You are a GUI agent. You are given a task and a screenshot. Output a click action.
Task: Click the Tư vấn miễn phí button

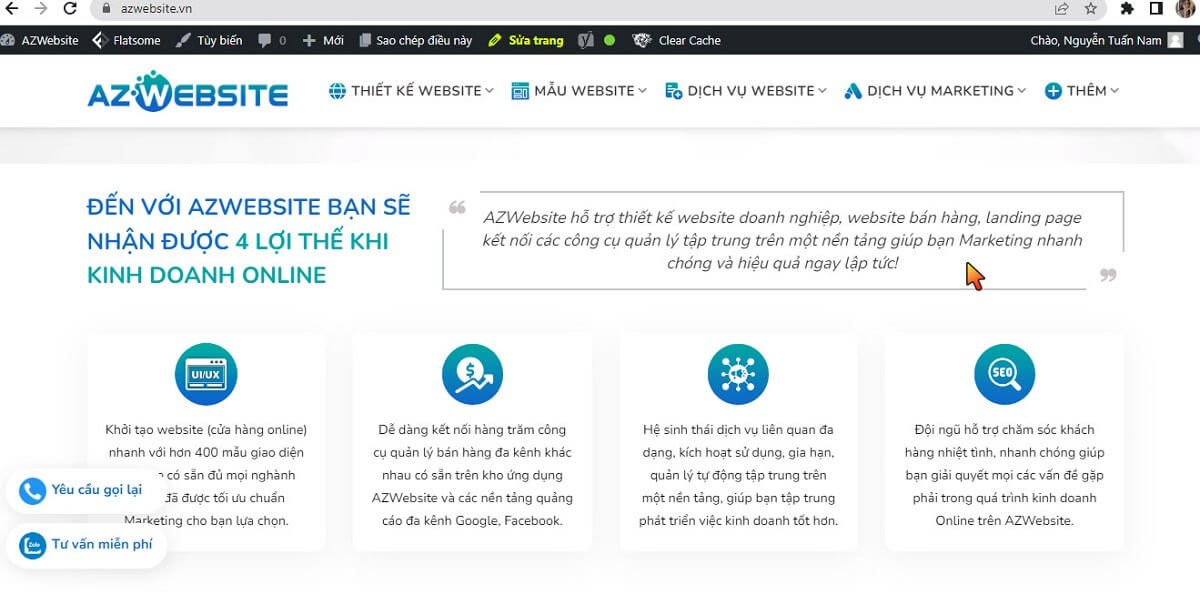point(88,545)
